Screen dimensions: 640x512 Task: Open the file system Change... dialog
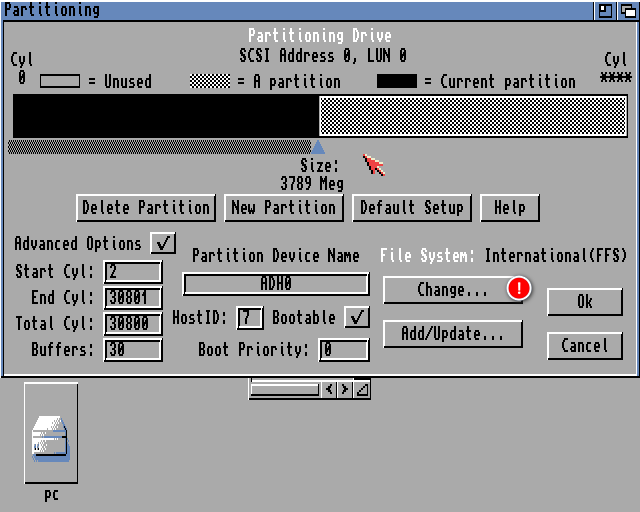pos(452,290)
